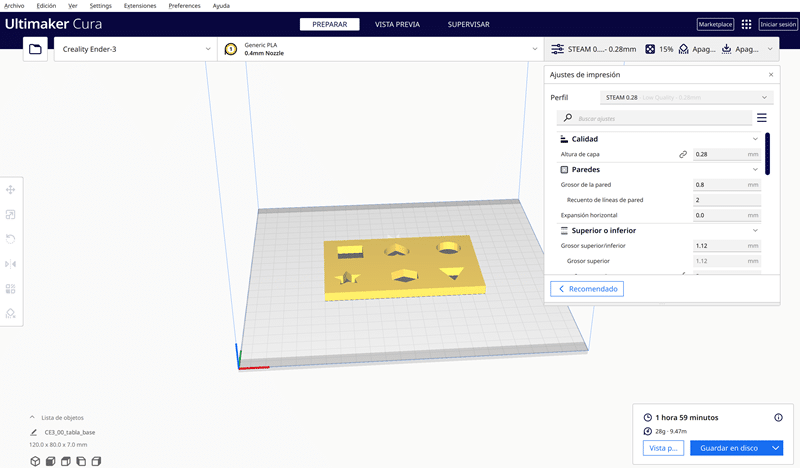Viewport: 800px width, 468px height.
Task: Edit the Expansión horizontal value
Action: (727, 215)
